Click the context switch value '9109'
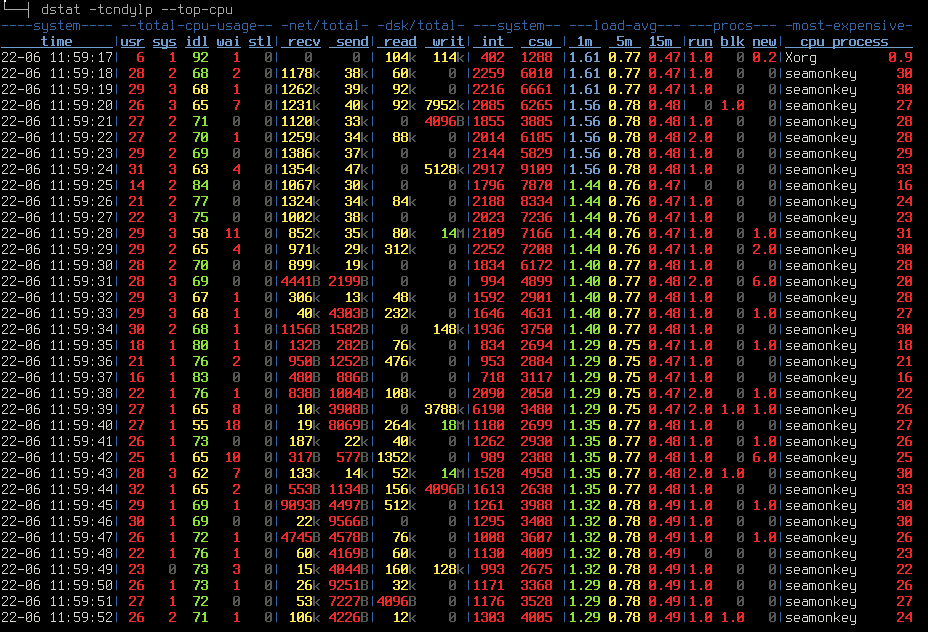This screenshot has width=928, height=632. tap(536, 169)
